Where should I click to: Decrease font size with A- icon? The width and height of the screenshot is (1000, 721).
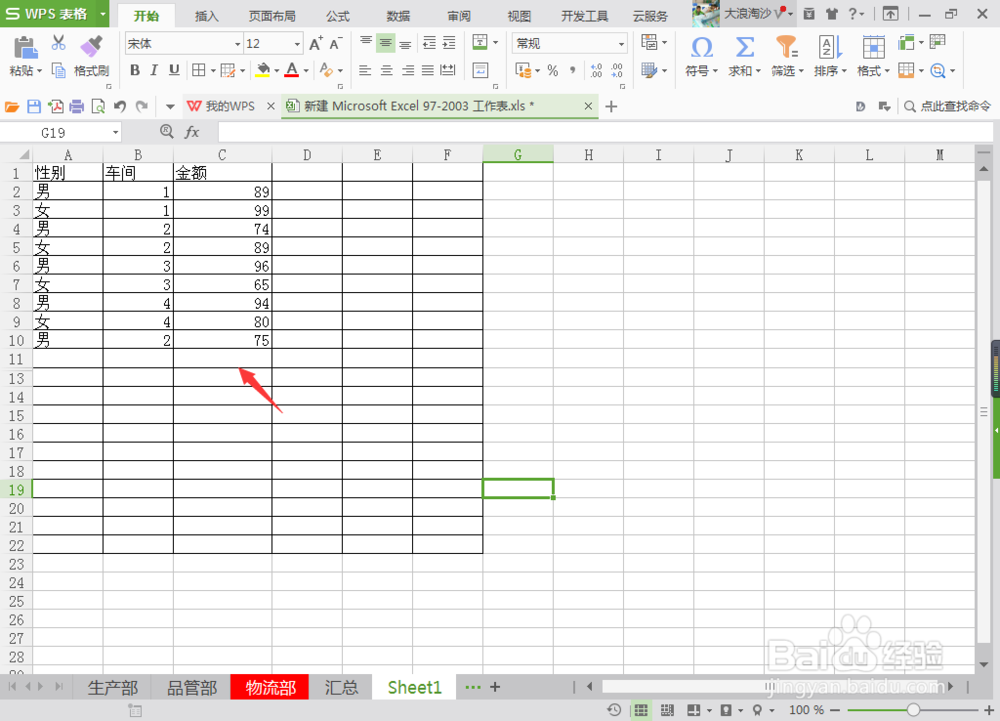pos(335,43)
